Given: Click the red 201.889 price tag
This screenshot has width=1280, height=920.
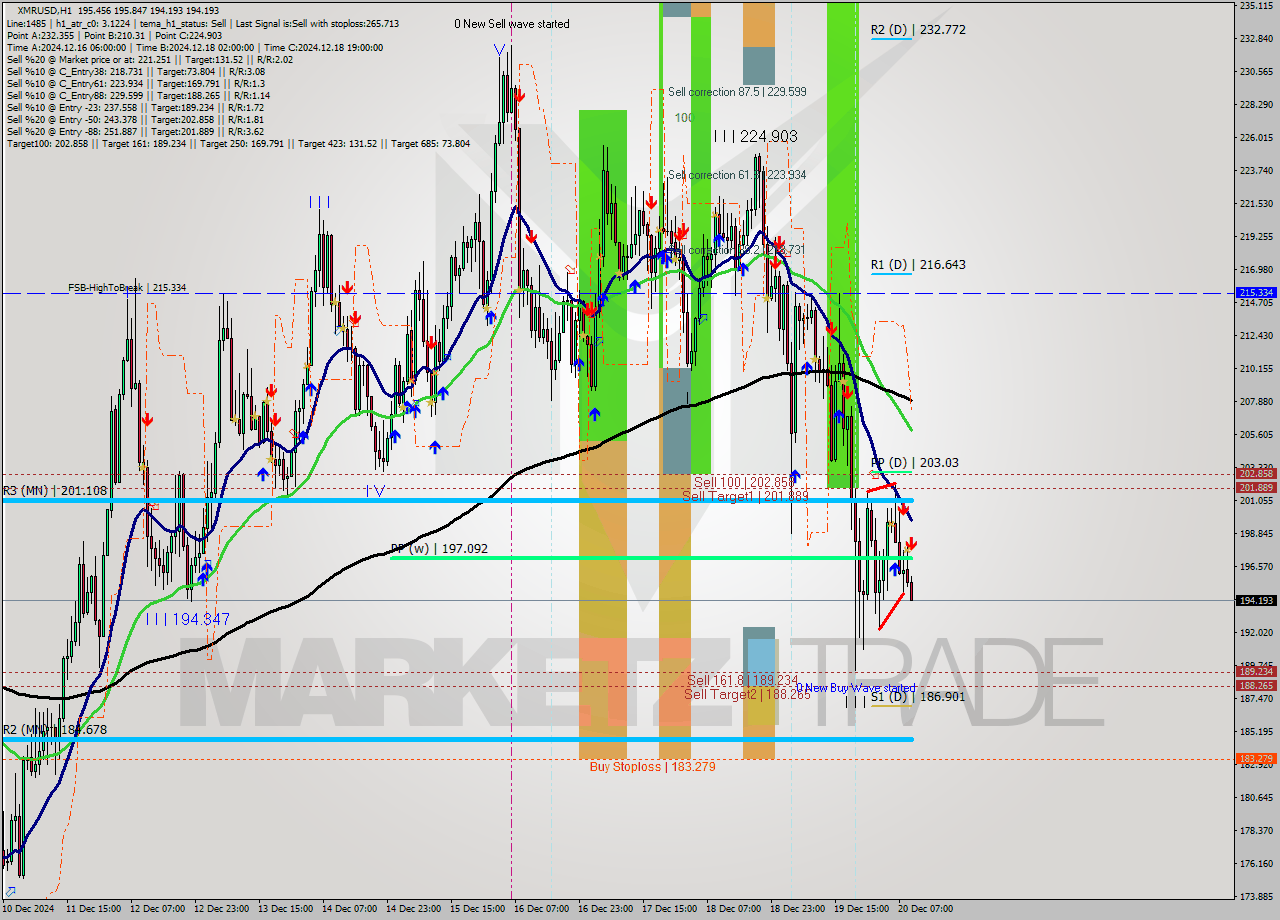Looking at the screenshot, I should pyautogui.click(x=1256, y=487).
